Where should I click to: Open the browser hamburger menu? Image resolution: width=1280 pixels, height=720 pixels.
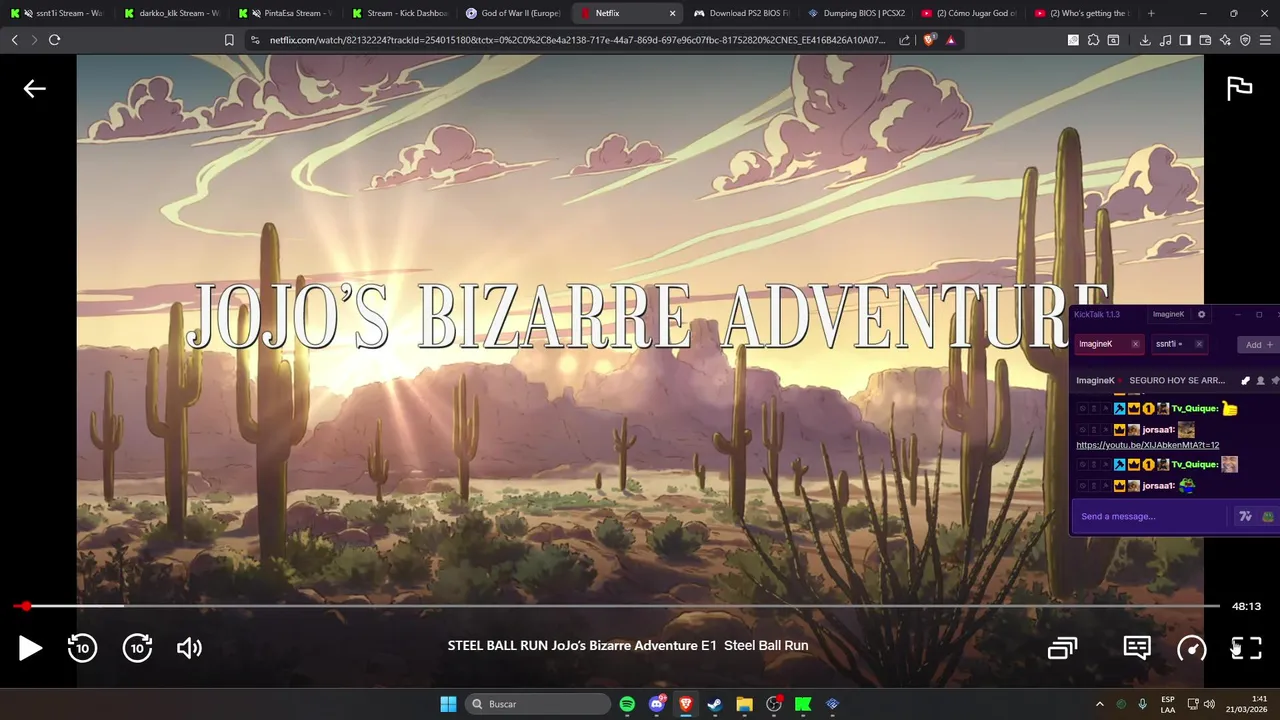(1265, 40)
